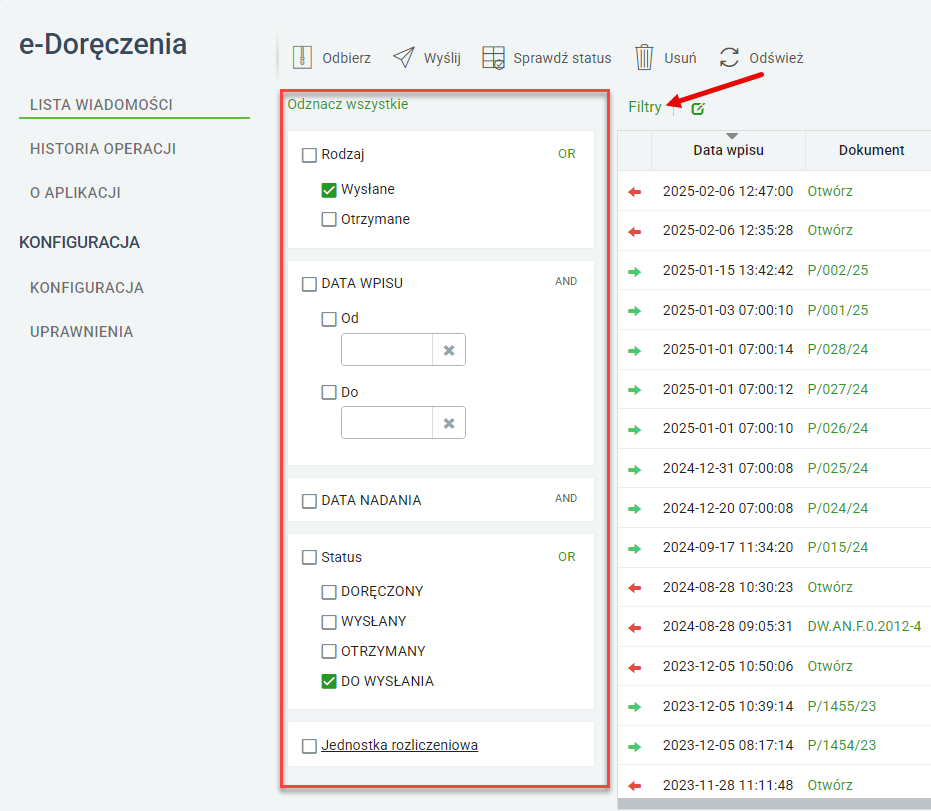
Task: Sort by Data wpisu column header
Action: coord(729,150)
